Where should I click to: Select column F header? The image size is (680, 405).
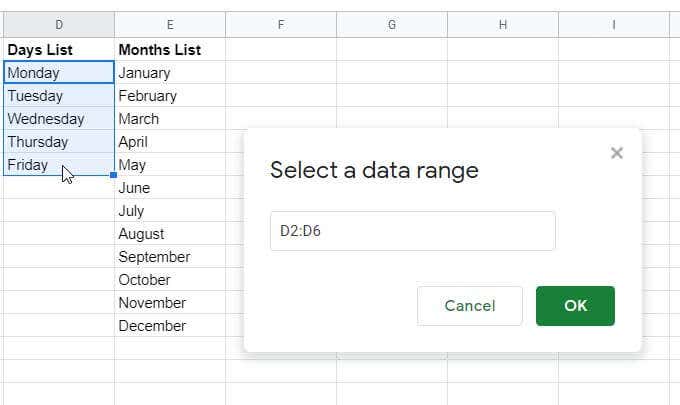click(281, 24)
